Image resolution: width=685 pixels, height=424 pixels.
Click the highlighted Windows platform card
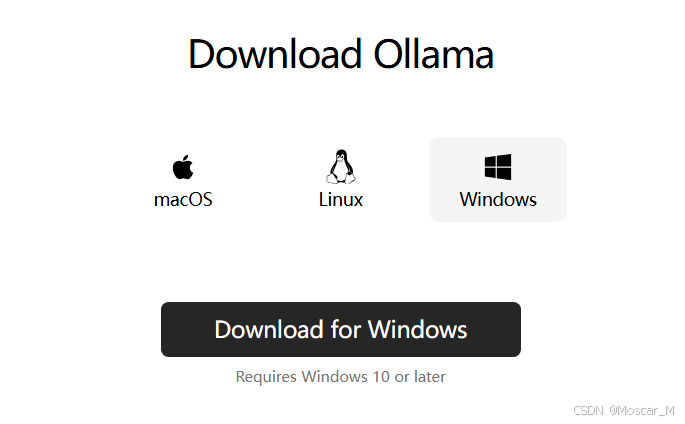(498, 179)
